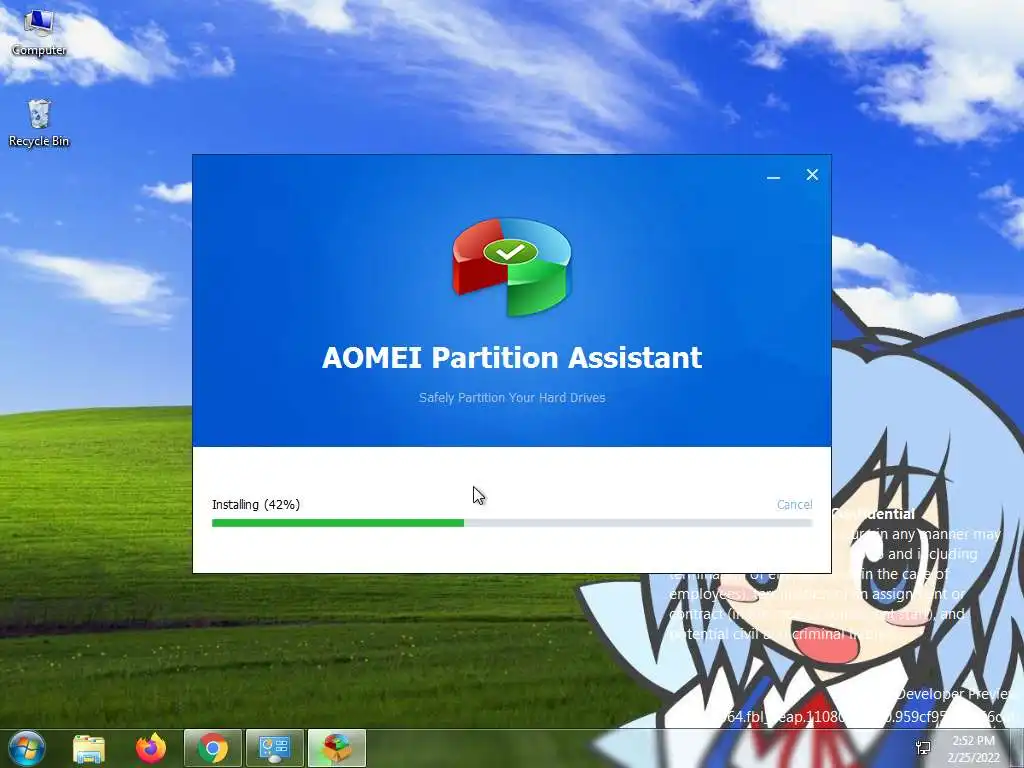Image resolution: width=1024 pixels, height=768 pixels.
Task: Open the Control Panel taskbar item
Action: point(274,748)
